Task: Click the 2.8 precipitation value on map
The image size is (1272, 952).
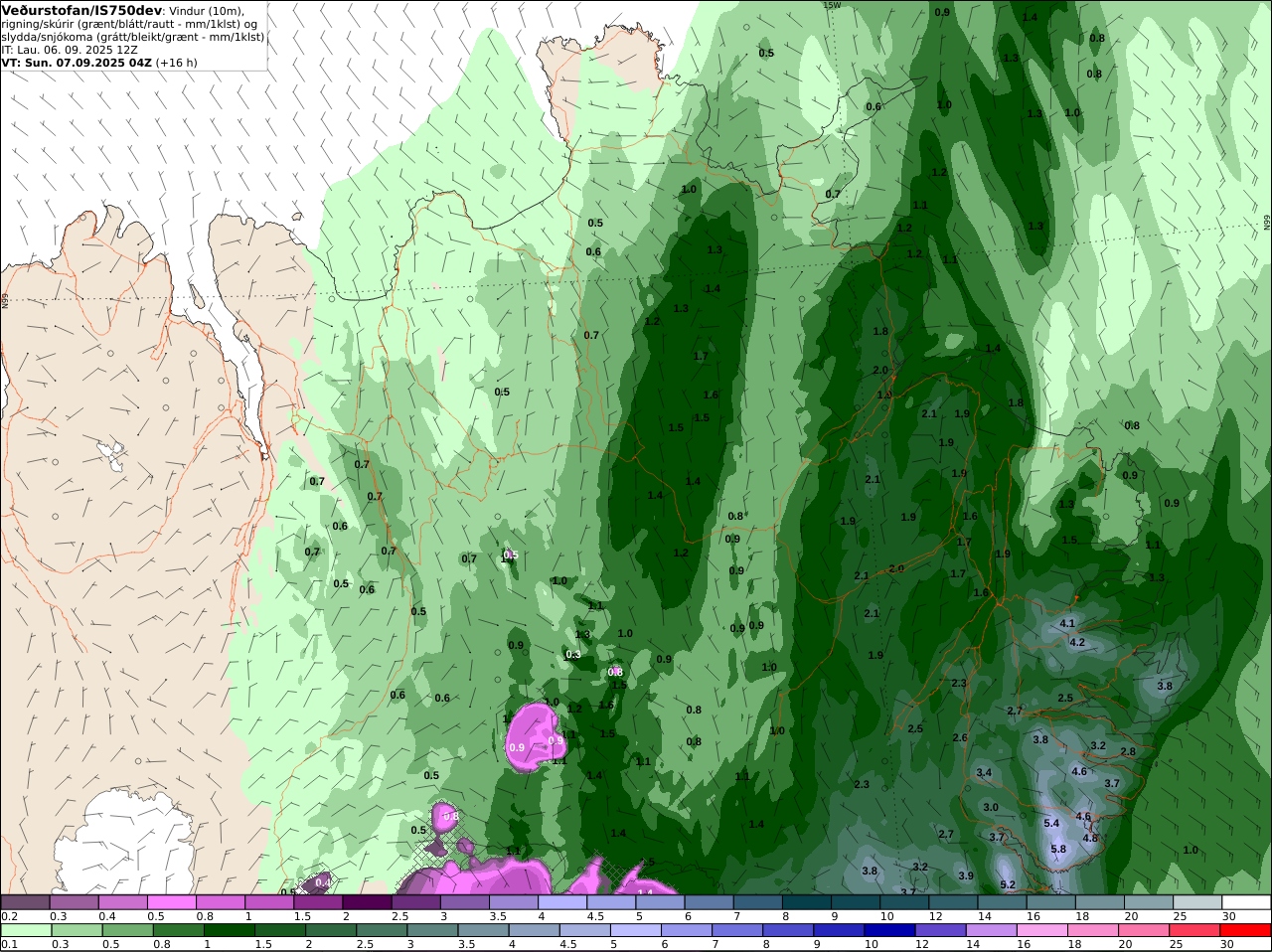Action: [x=1128, y=751]
